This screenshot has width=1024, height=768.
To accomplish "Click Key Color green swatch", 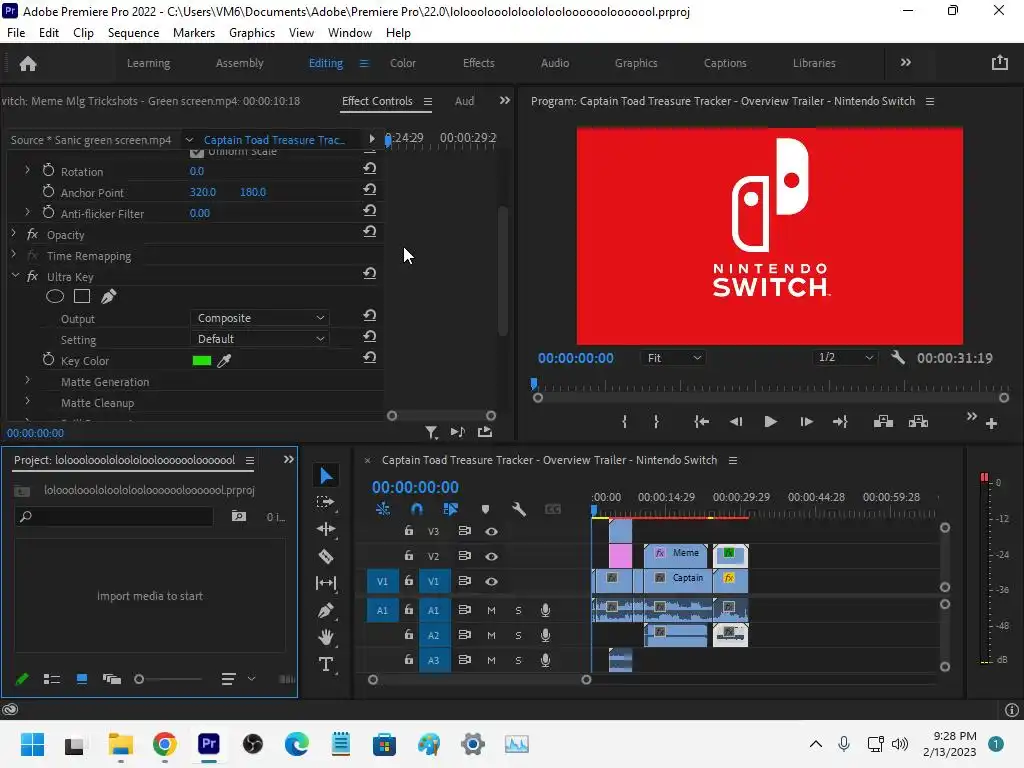I will [202, 360].
